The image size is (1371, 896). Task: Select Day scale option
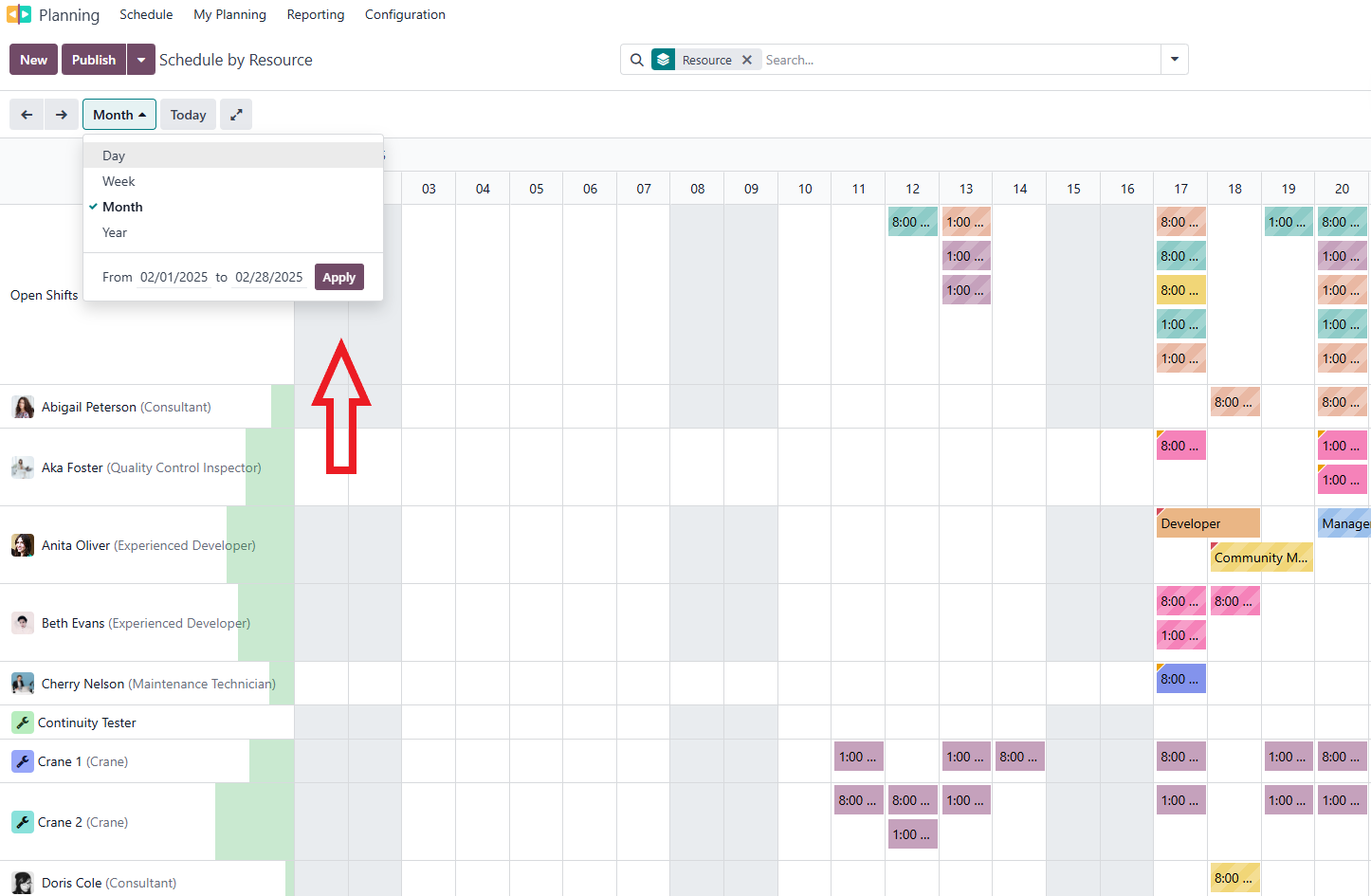233,155
